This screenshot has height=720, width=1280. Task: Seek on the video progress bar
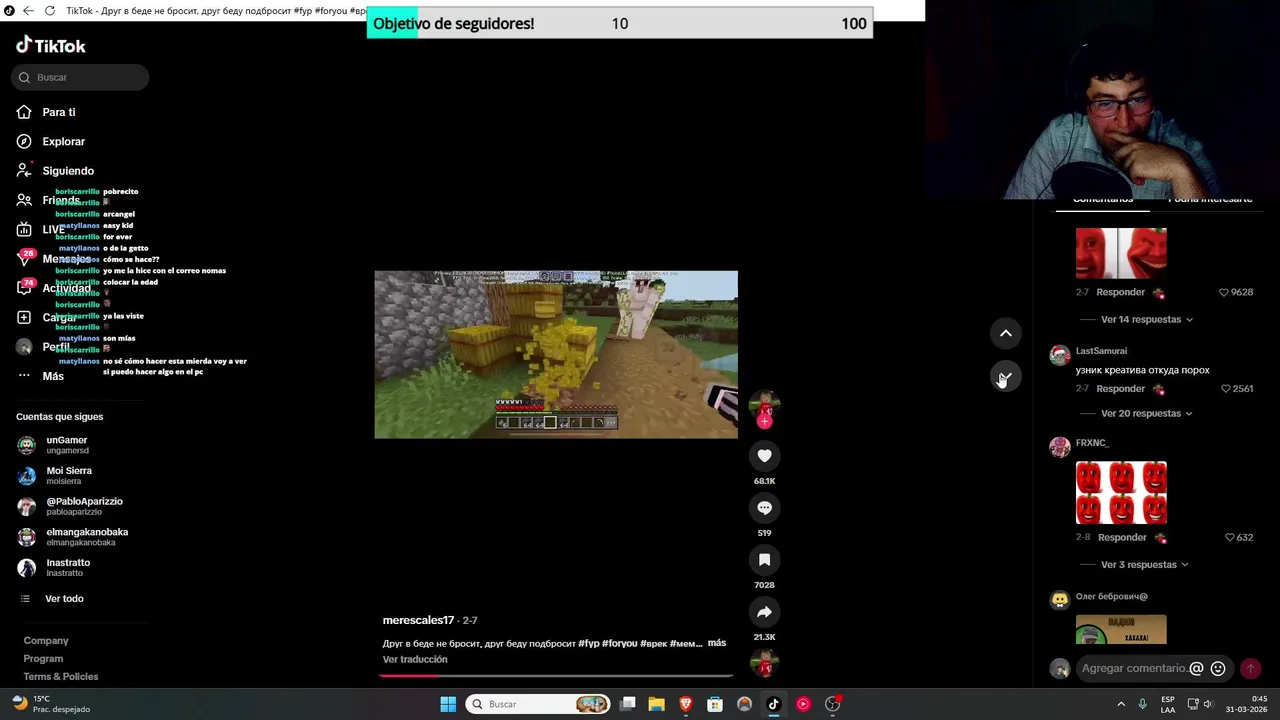(556, 675)
